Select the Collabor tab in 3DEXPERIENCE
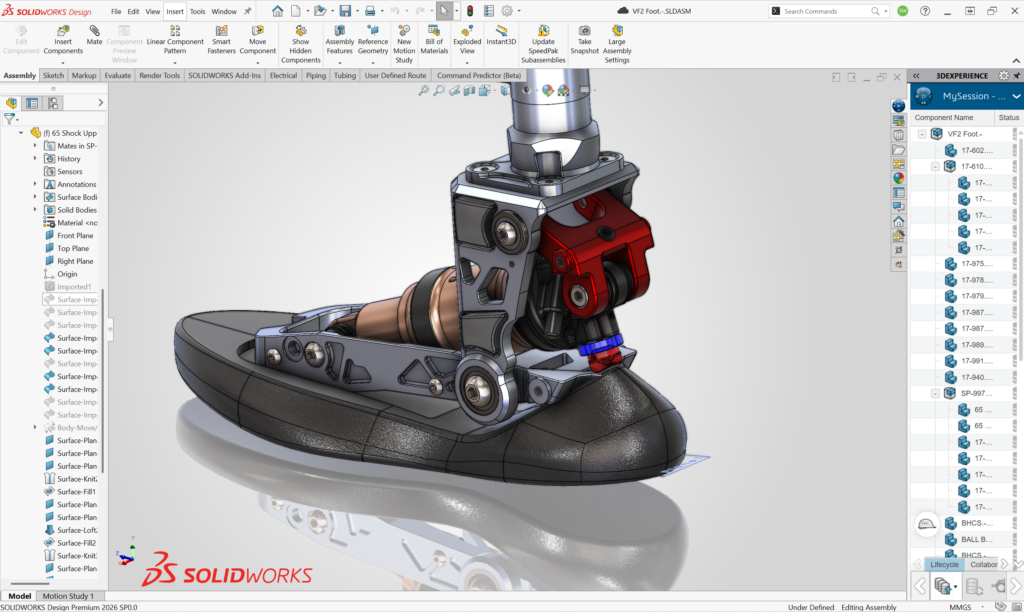This screenshot has width=1024, height=612. [984, 564]
